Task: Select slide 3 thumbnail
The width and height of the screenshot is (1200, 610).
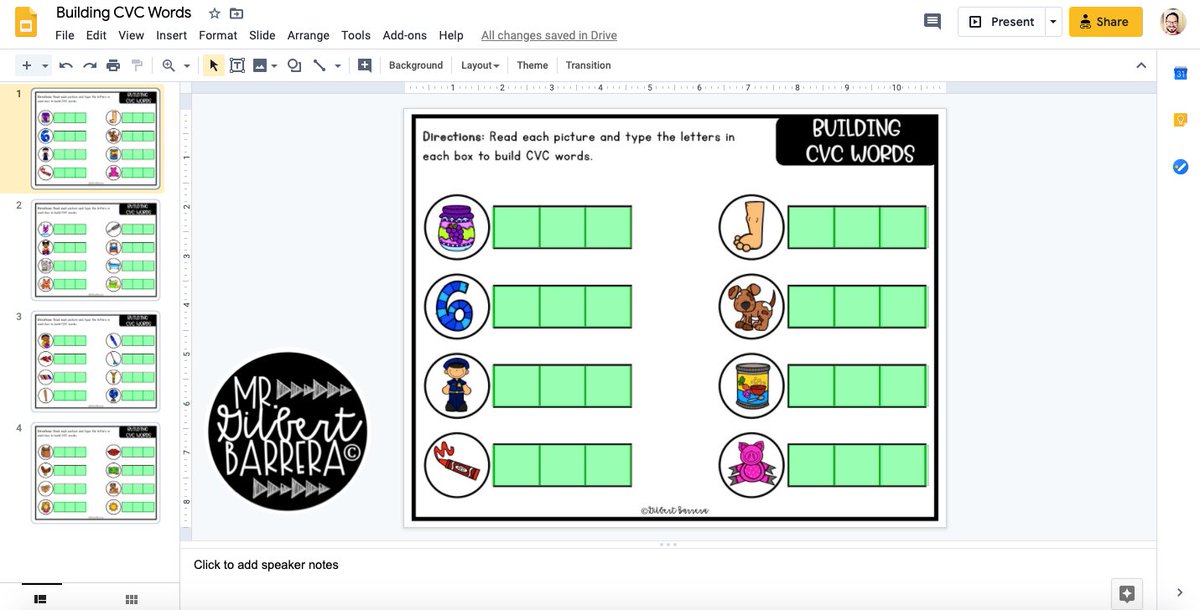Action: pyautogui.click(x=96, y=361)
